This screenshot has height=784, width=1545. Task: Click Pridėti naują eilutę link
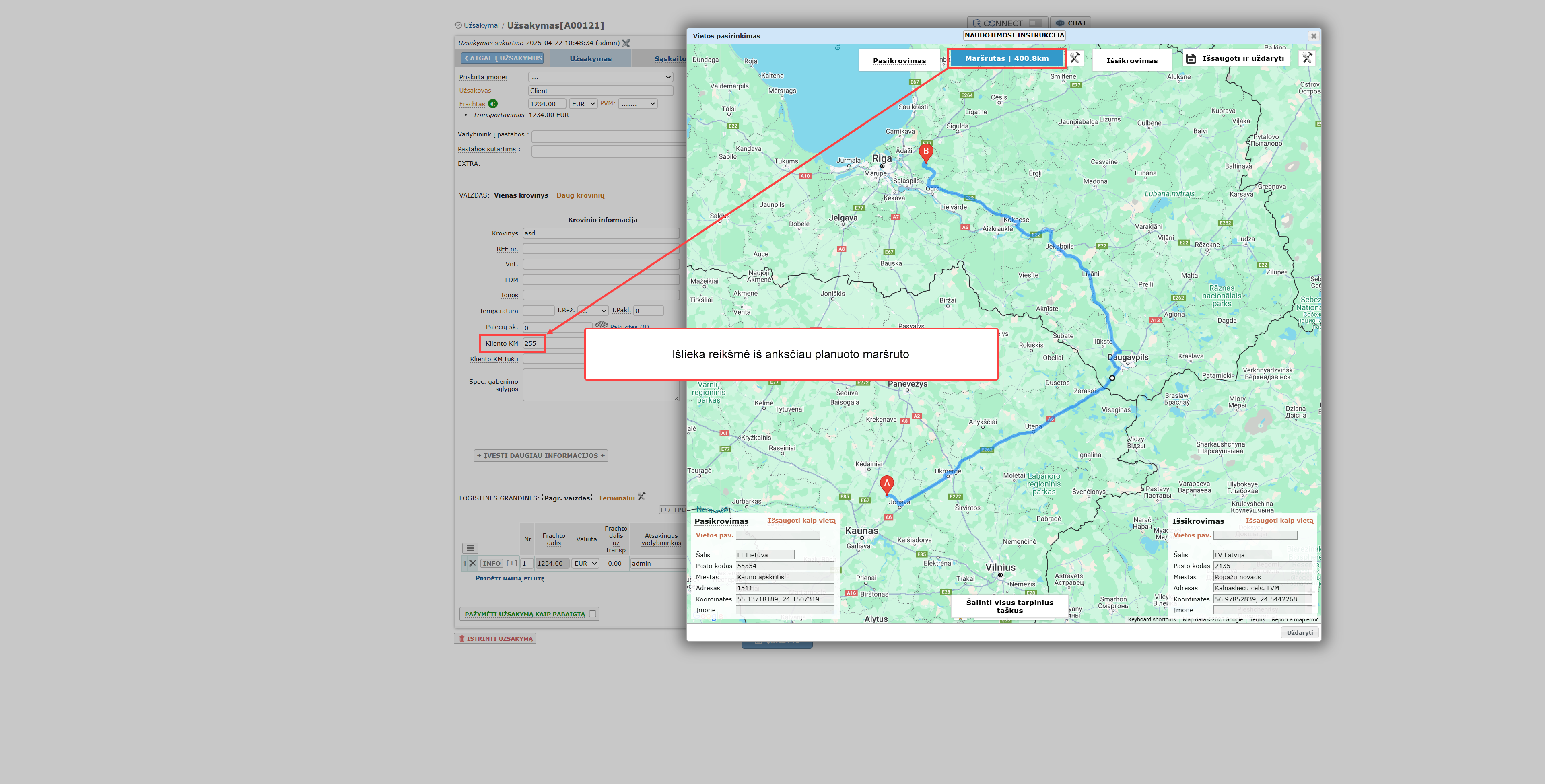pos(510,579)
